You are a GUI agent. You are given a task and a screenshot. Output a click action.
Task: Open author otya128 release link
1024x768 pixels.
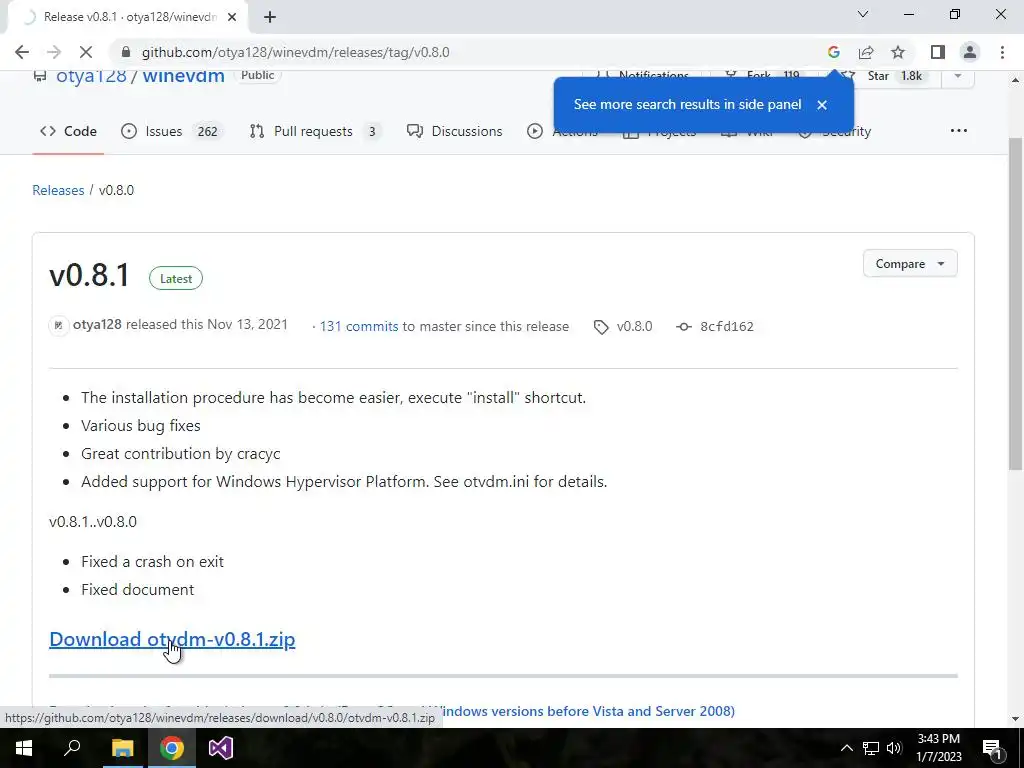(x=97, y=325)
